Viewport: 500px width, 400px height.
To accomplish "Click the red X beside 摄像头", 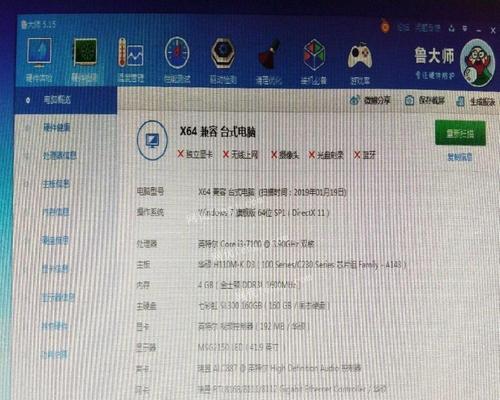I will point(274,154).
